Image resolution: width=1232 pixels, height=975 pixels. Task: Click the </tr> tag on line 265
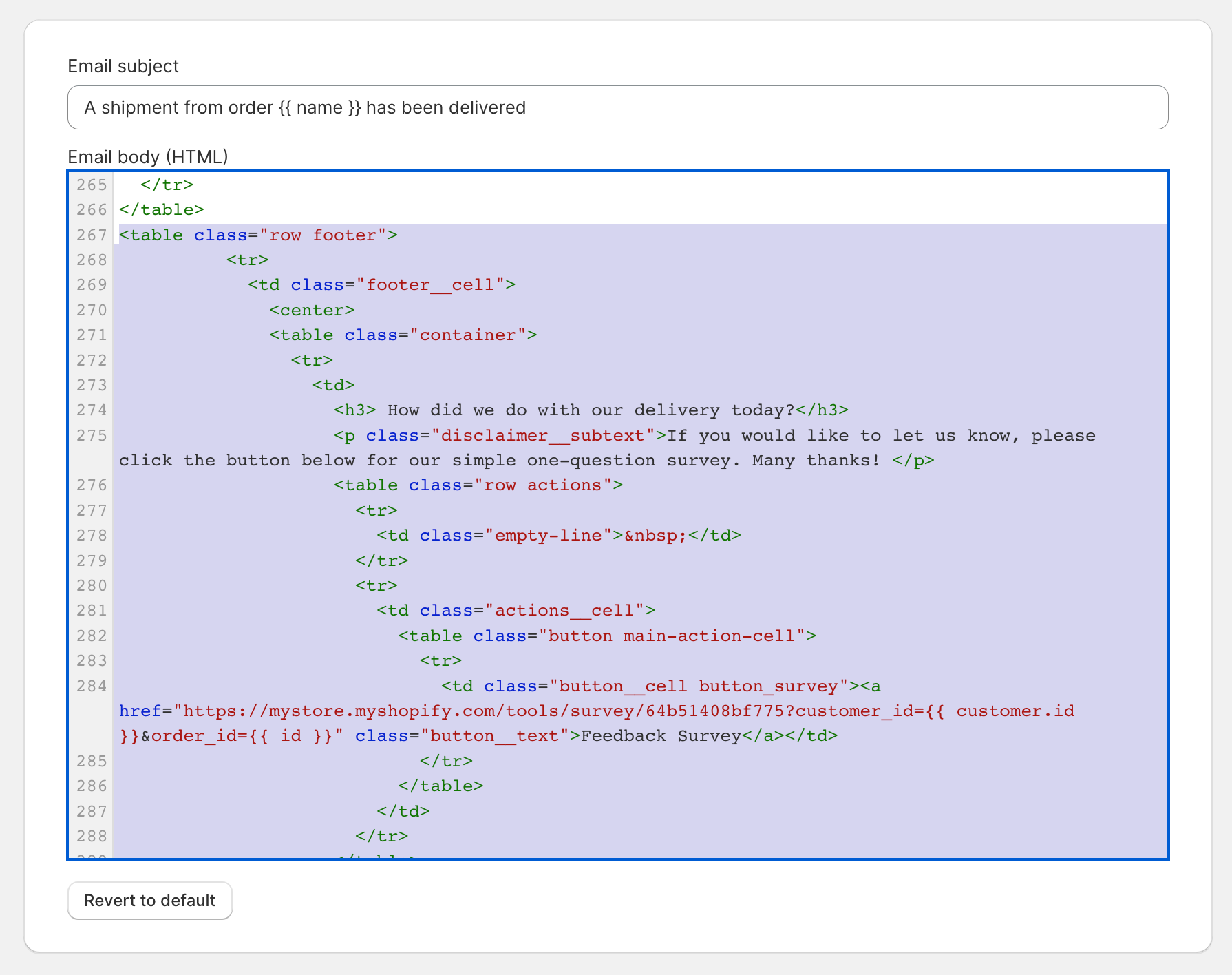click(167, 185)
